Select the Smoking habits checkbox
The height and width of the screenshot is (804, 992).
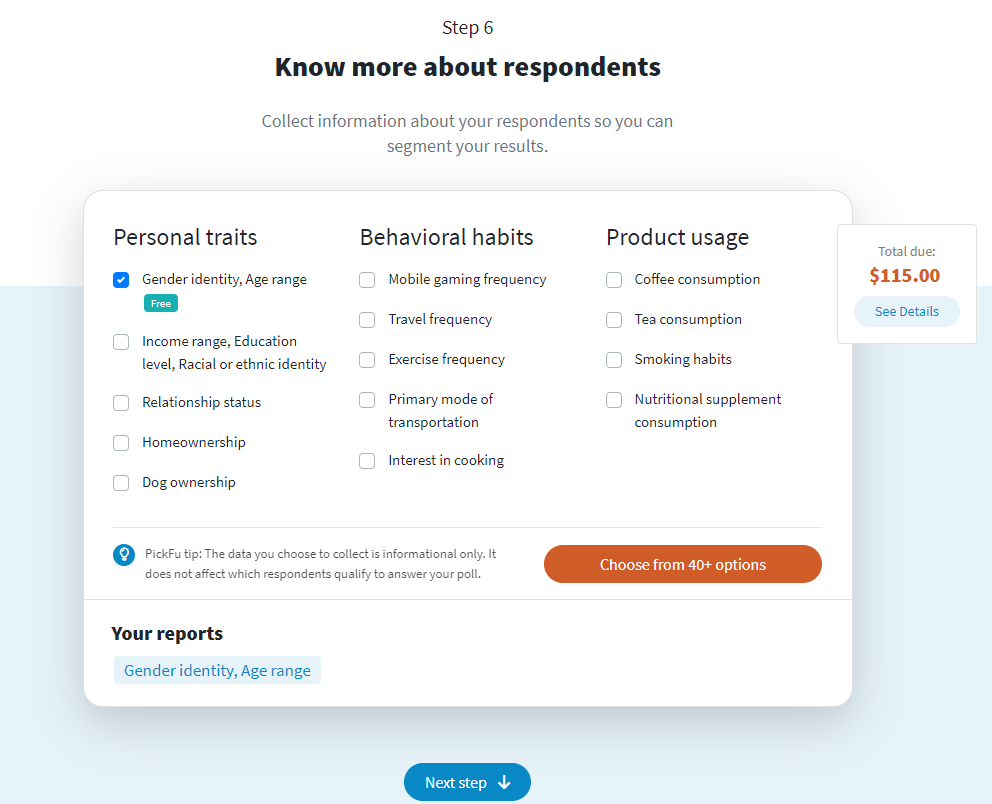(x=614, y=360)
